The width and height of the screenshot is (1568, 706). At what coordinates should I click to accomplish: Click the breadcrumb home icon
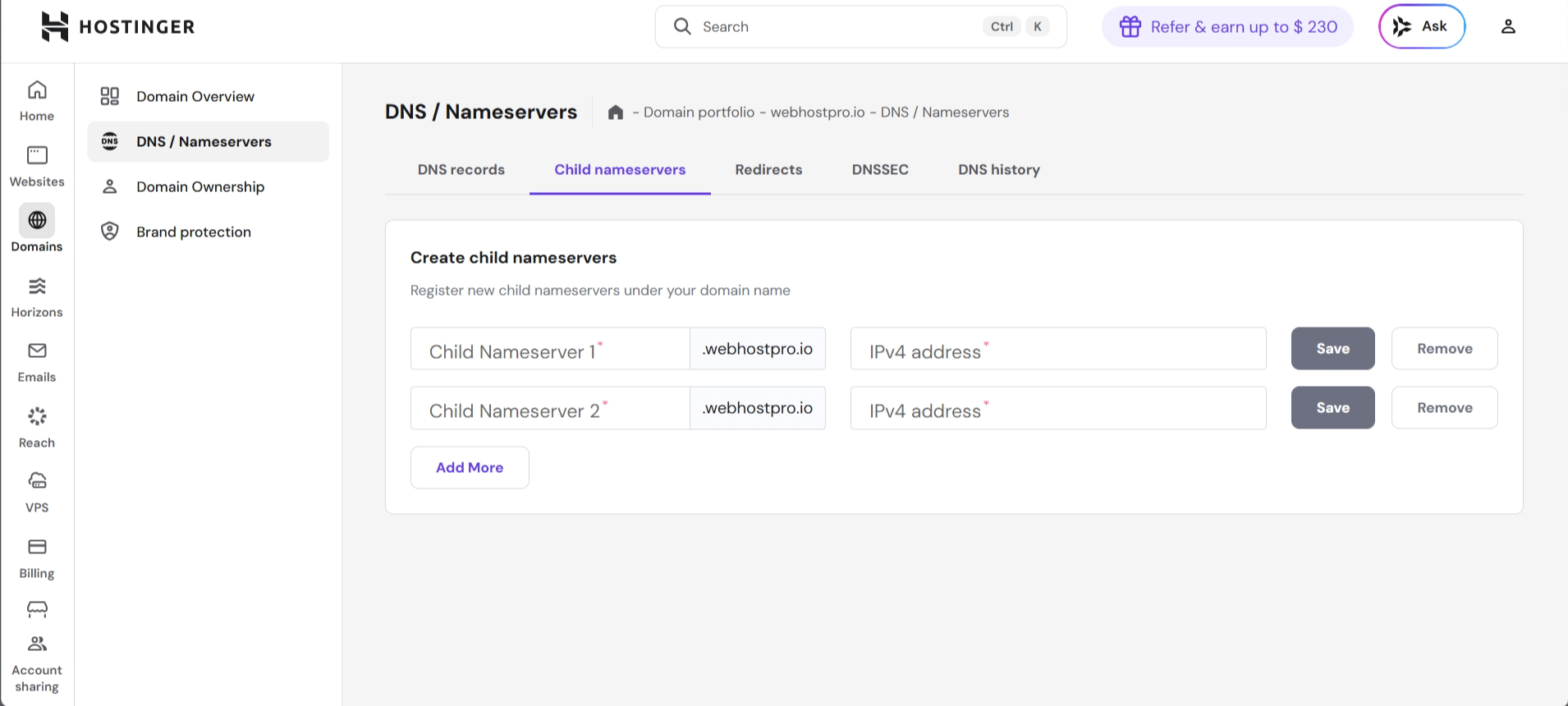point(616,112)
